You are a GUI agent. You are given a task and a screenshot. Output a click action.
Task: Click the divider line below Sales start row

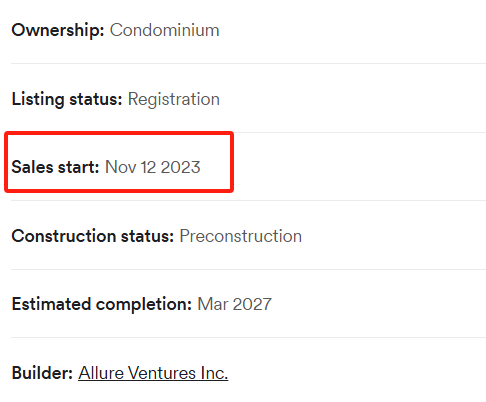click(248, 201)
